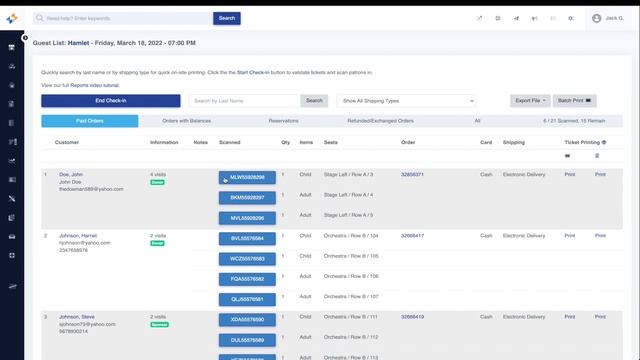Click the ticket icon under Ticket Printing
Screen dimensions: 640x360
[567, 156]
